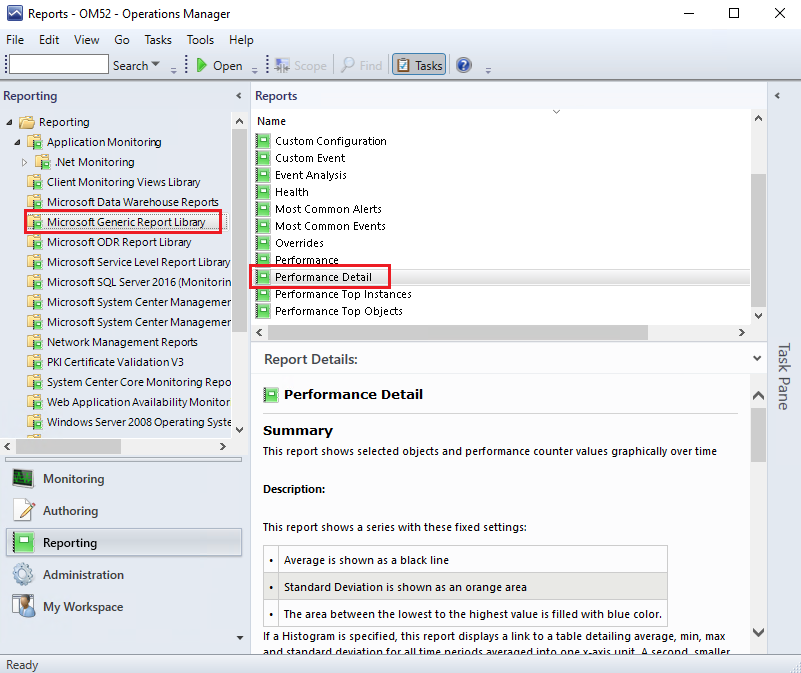
Task: Click Custom Event report icon
Action: (263, 158)
